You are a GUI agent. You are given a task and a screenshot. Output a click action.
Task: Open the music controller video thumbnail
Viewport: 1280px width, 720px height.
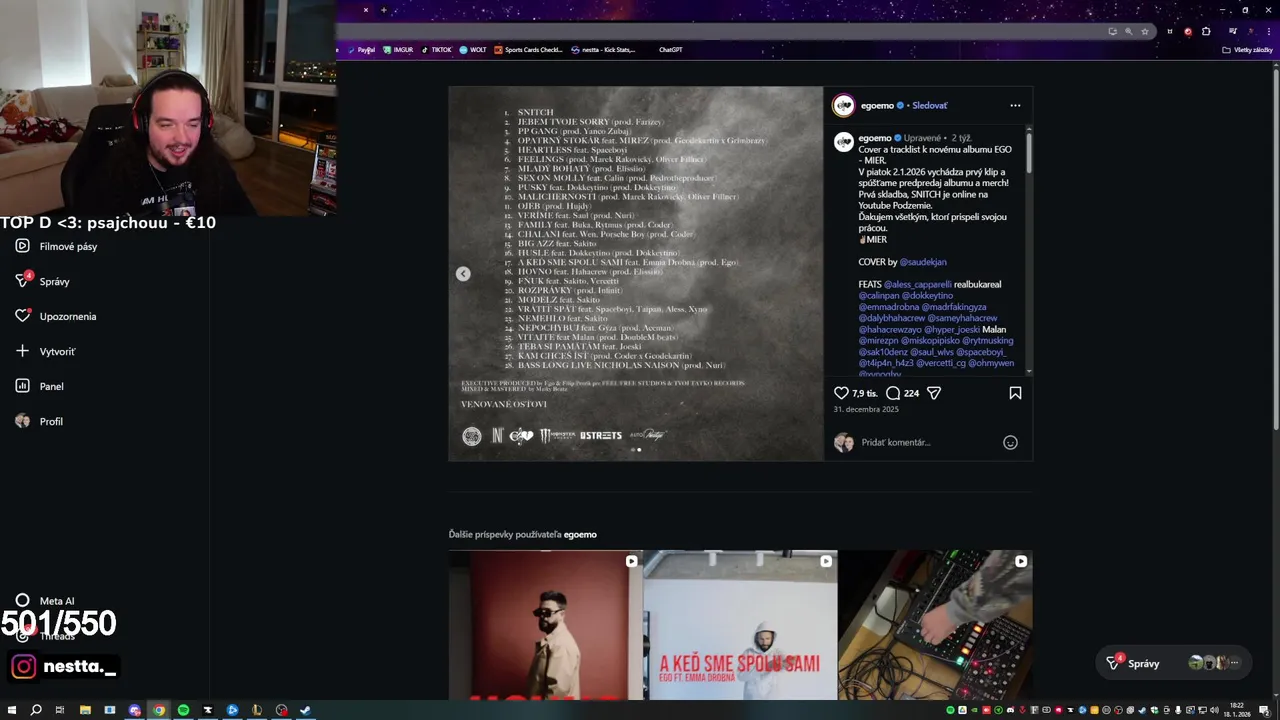[x=935, y=625]
